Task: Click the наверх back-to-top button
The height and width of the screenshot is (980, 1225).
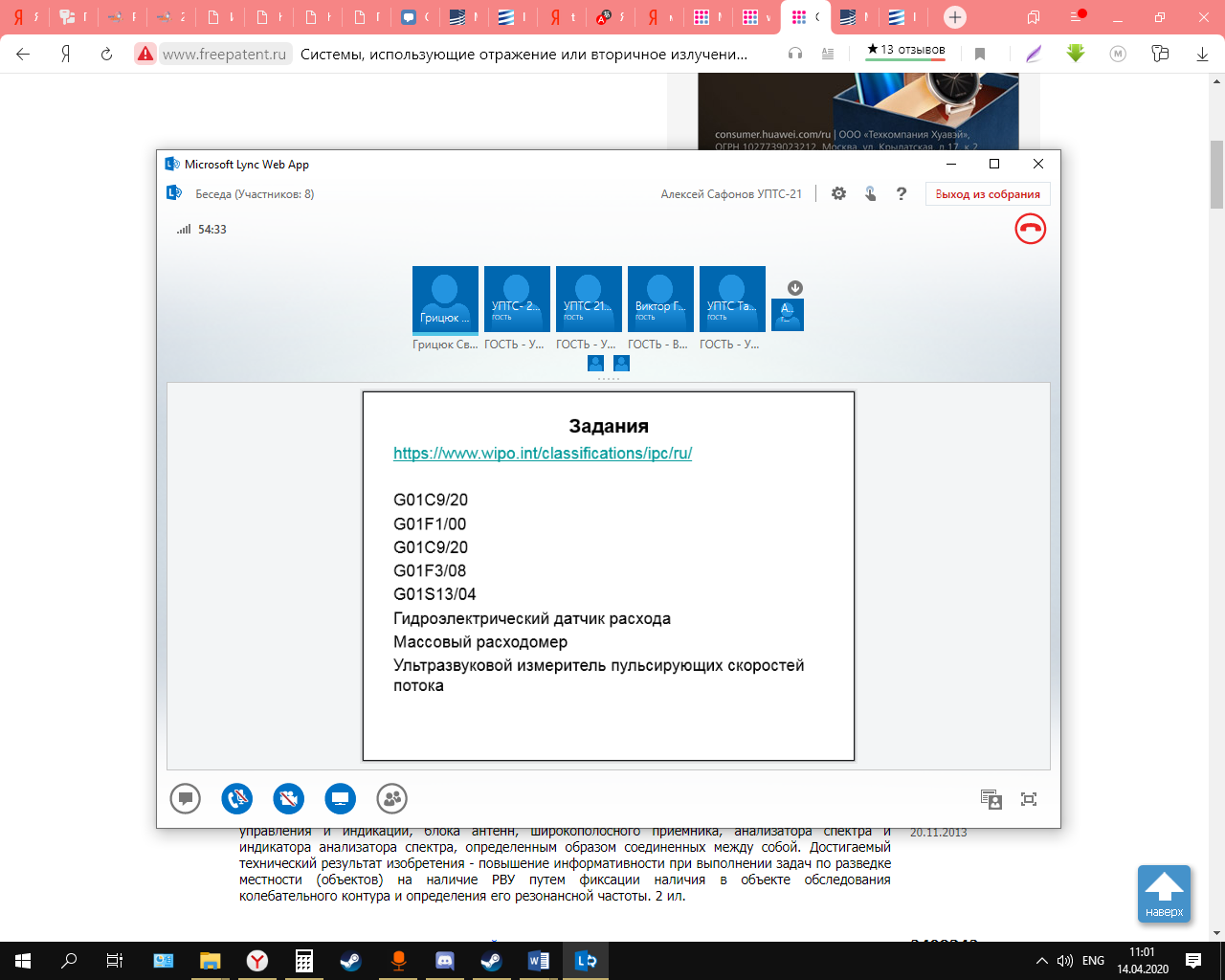Action: 1164,894
